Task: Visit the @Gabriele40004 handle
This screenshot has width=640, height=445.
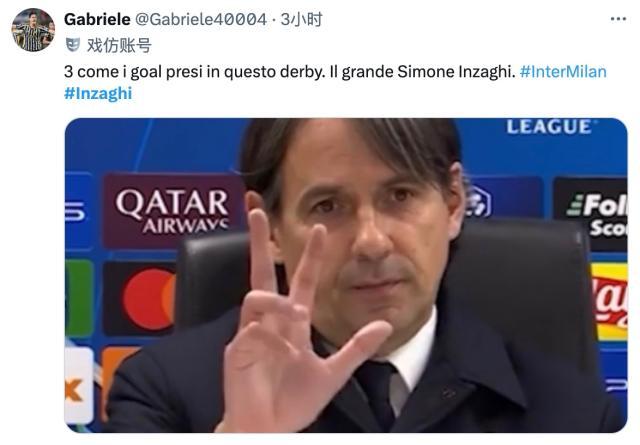Action: 200,19
